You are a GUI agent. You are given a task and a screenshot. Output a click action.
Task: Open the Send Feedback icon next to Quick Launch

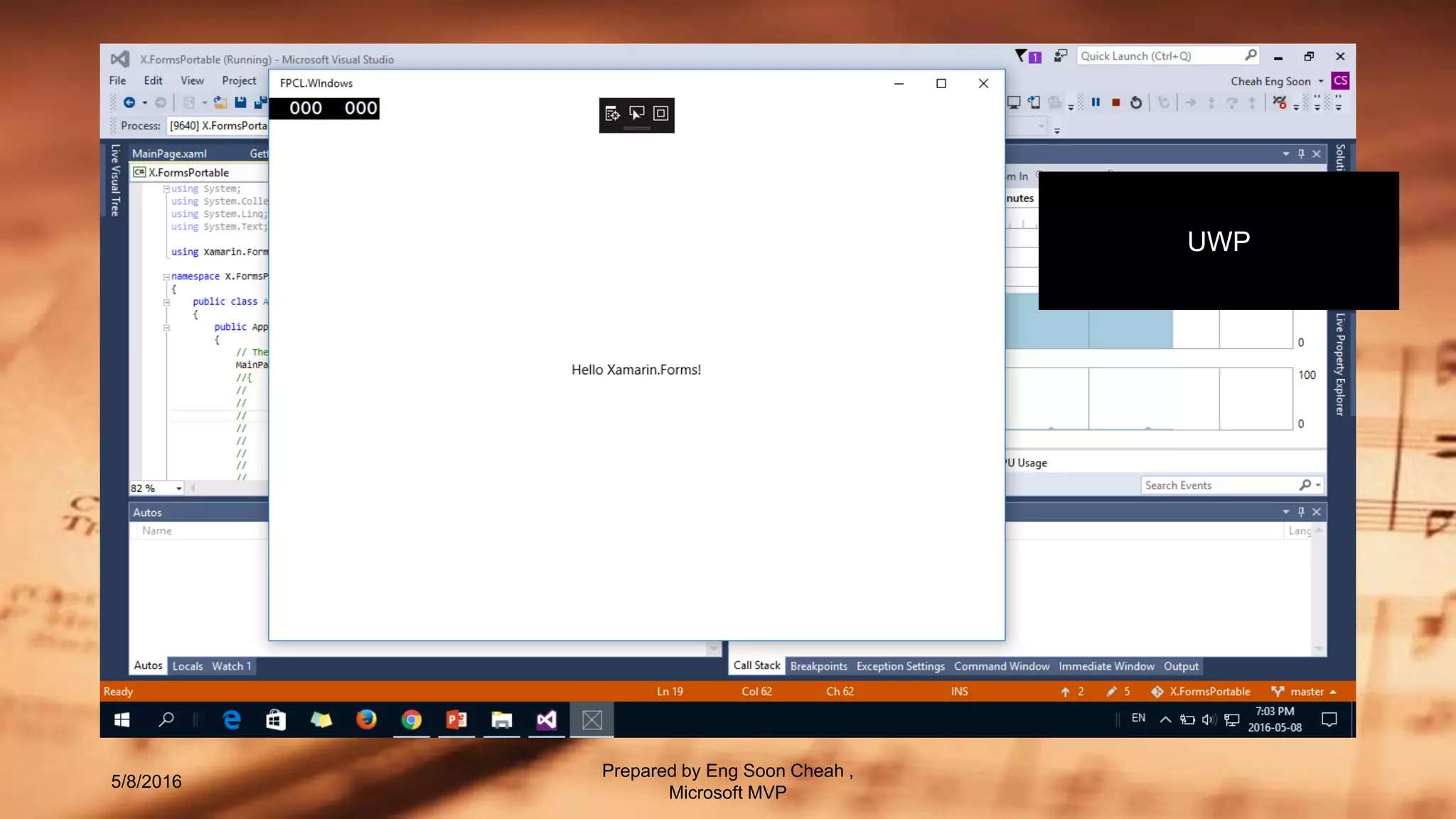tap(1061, 55)
